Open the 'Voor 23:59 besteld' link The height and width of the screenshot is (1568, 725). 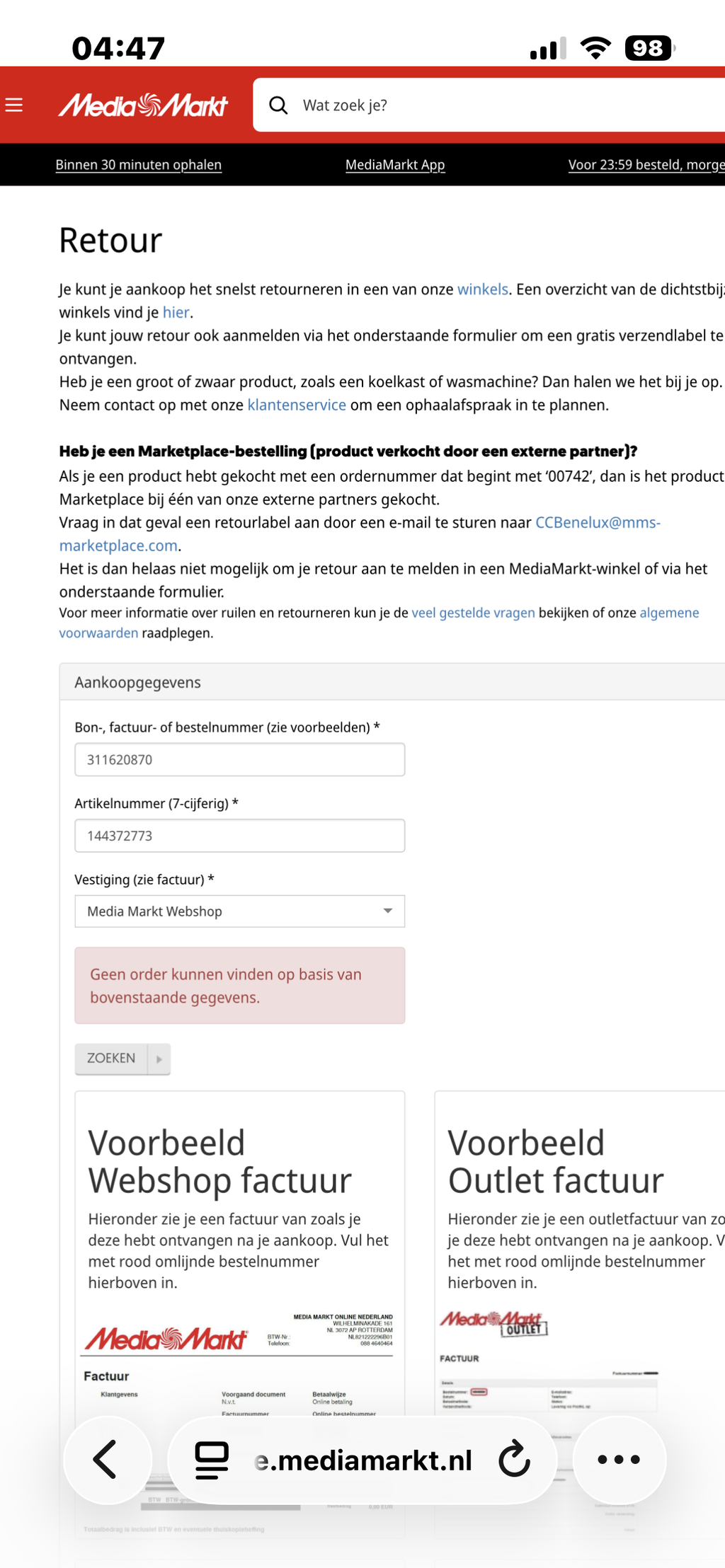tap(646, 165)
